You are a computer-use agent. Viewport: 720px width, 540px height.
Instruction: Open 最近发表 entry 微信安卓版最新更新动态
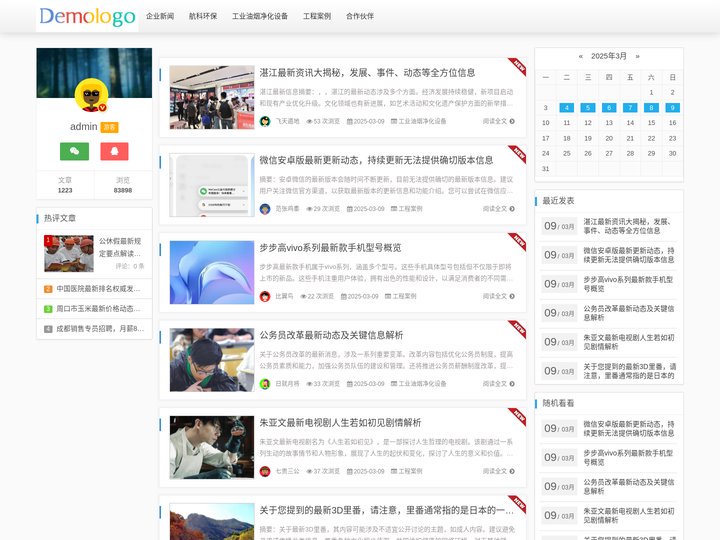coord(629,255)
